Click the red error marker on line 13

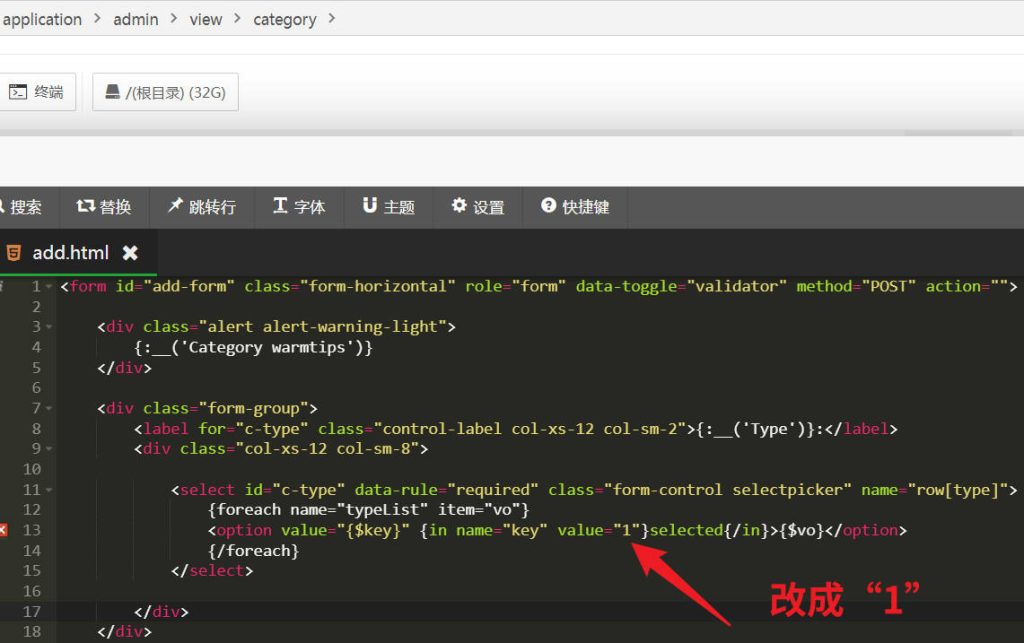(x=3, y=530)
